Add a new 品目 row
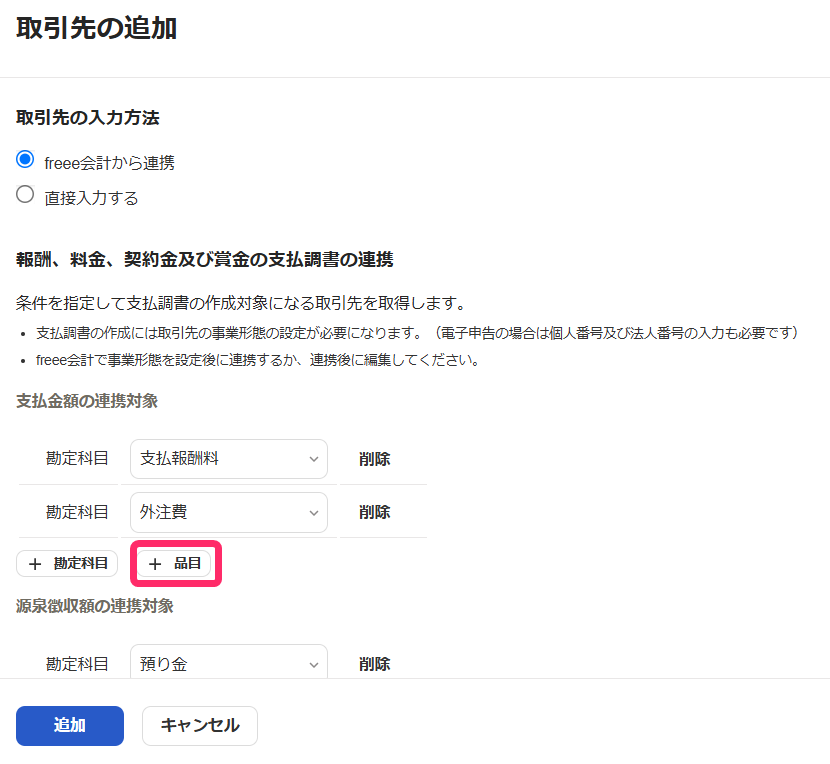The height and width of the screenshot is (764, 830). (175, 563)
